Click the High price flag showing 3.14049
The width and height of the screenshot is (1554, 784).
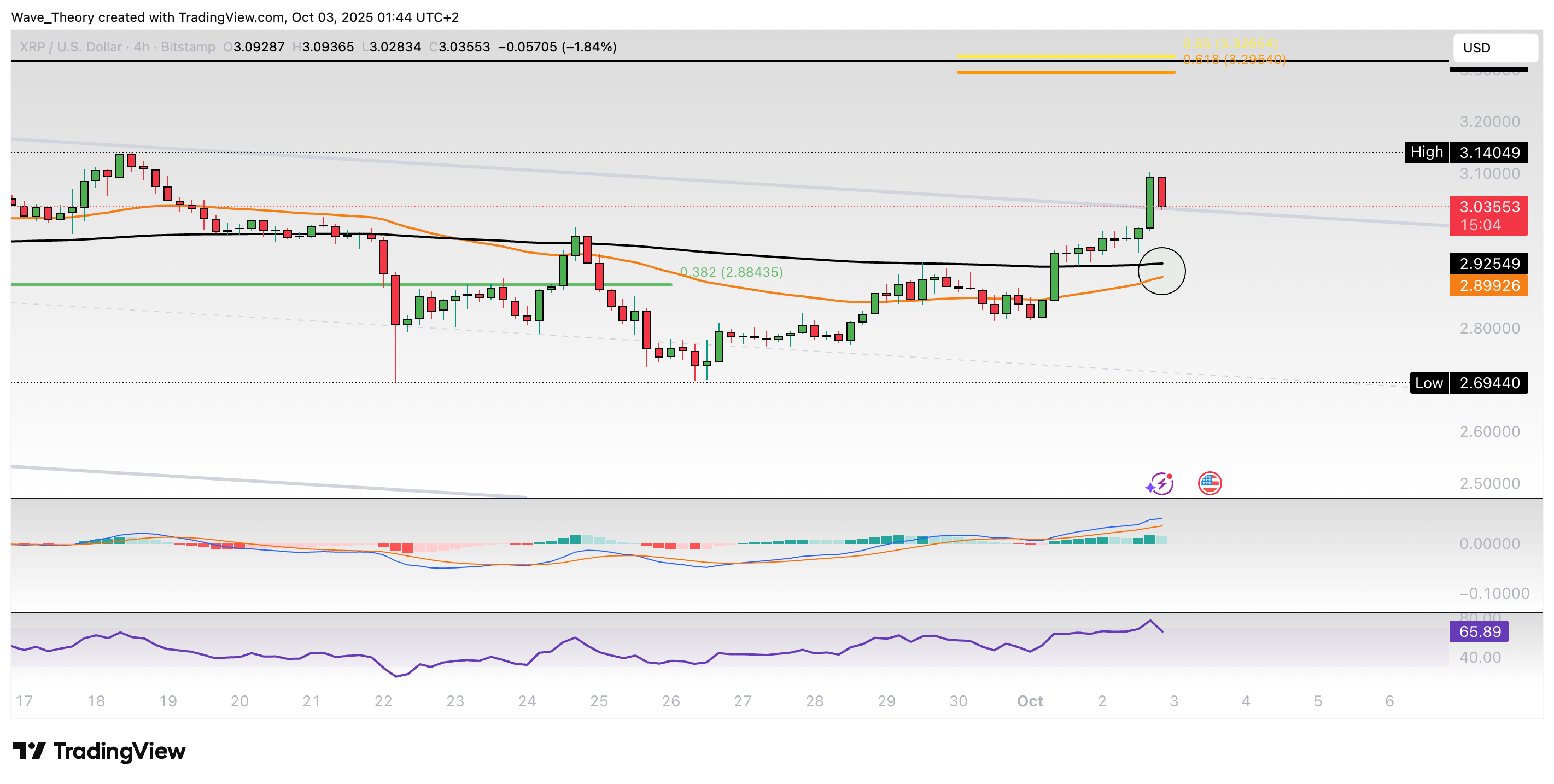click(x=1488, y=153)
